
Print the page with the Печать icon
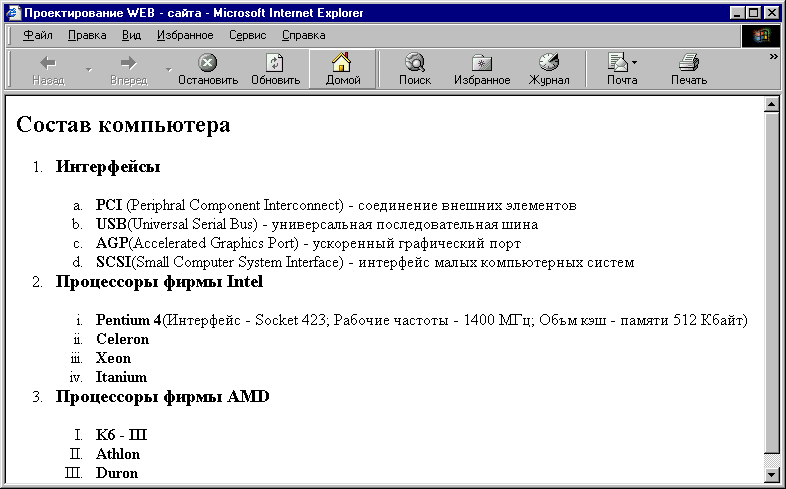pyautogui.click(x=689, y=62)
